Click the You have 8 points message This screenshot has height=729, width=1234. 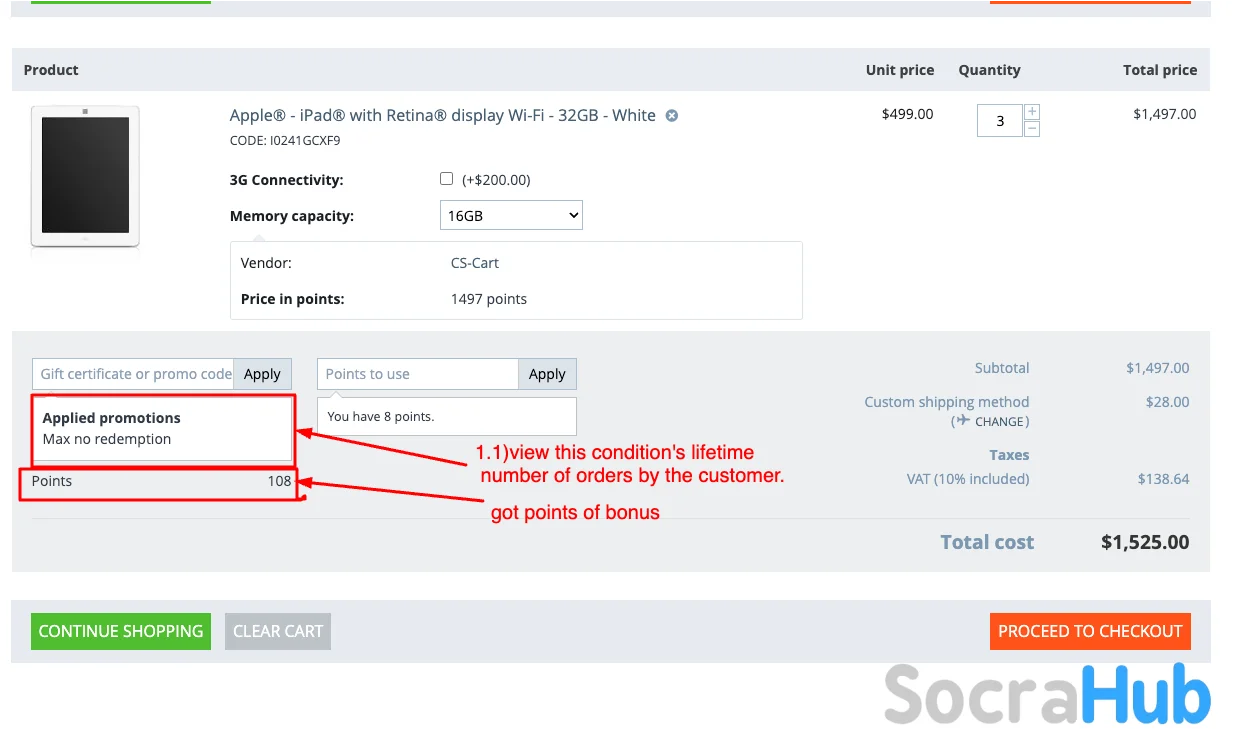click(x=381, y=416)
